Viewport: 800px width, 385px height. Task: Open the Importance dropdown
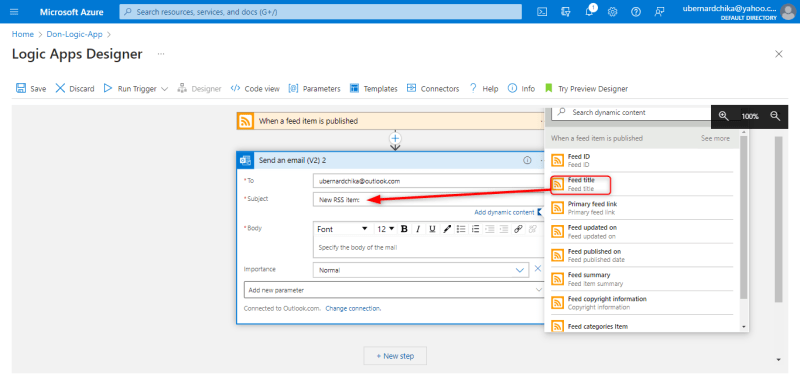(x=420, y=270)
